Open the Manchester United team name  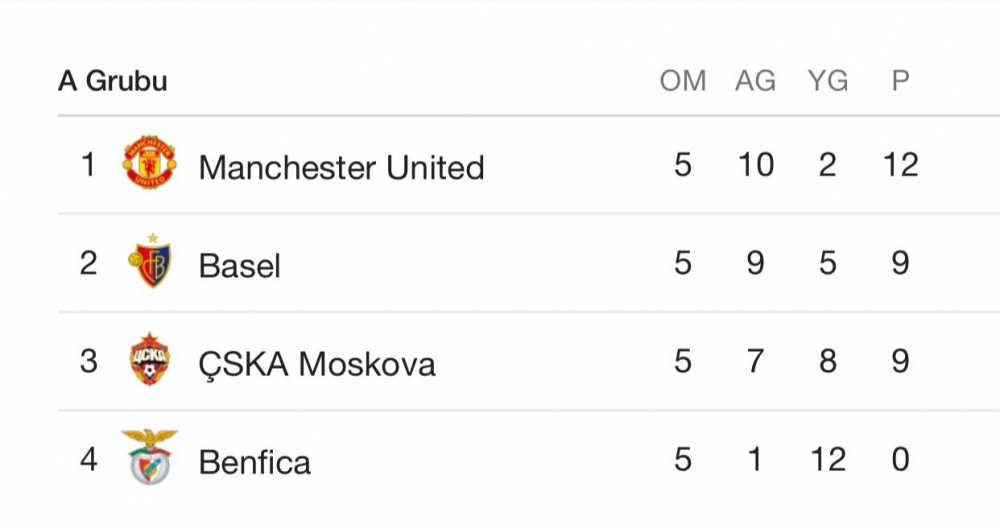[341, 167]
